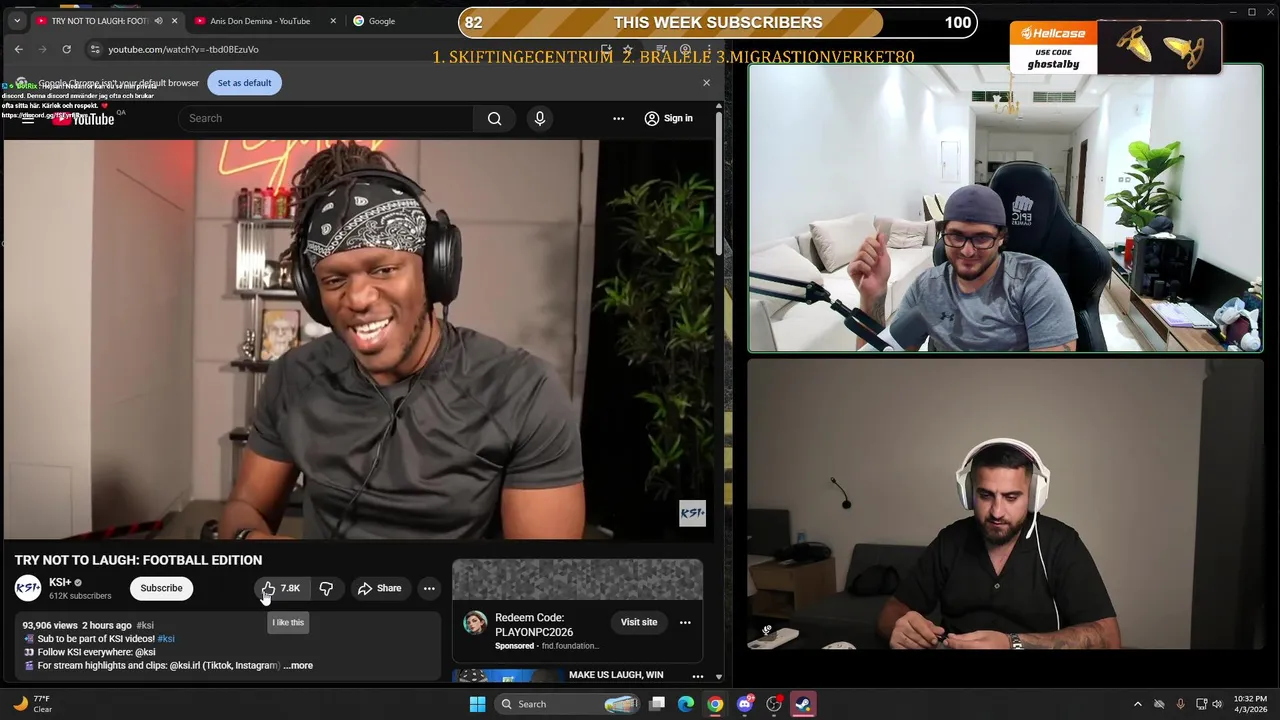Screen dimensions: 1280x720
Task: Switch to the Google tab
Action: click(x=382, y=21)
